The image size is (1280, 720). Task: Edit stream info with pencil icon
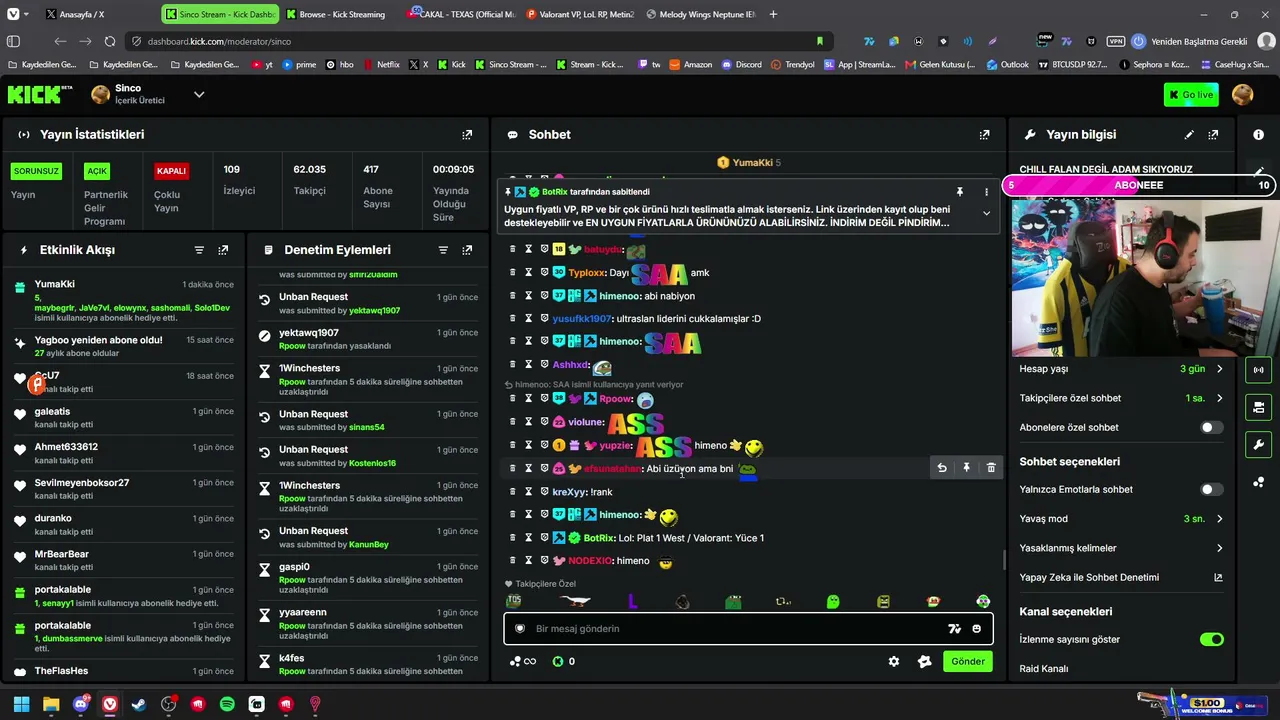pos(1189,134)
